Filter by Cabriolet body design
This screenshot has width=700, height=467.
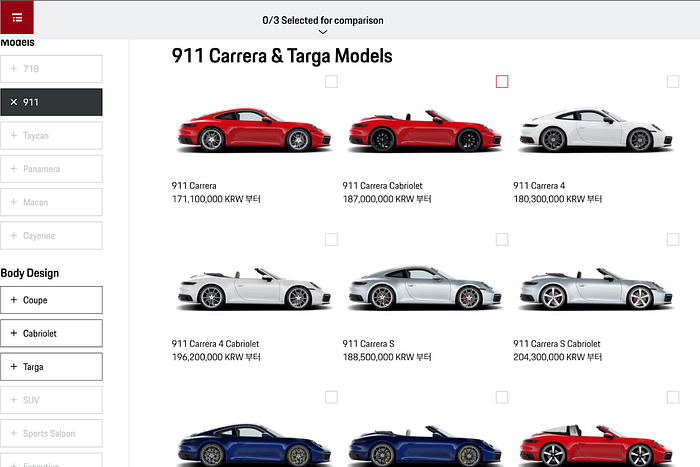click(51, 333)
